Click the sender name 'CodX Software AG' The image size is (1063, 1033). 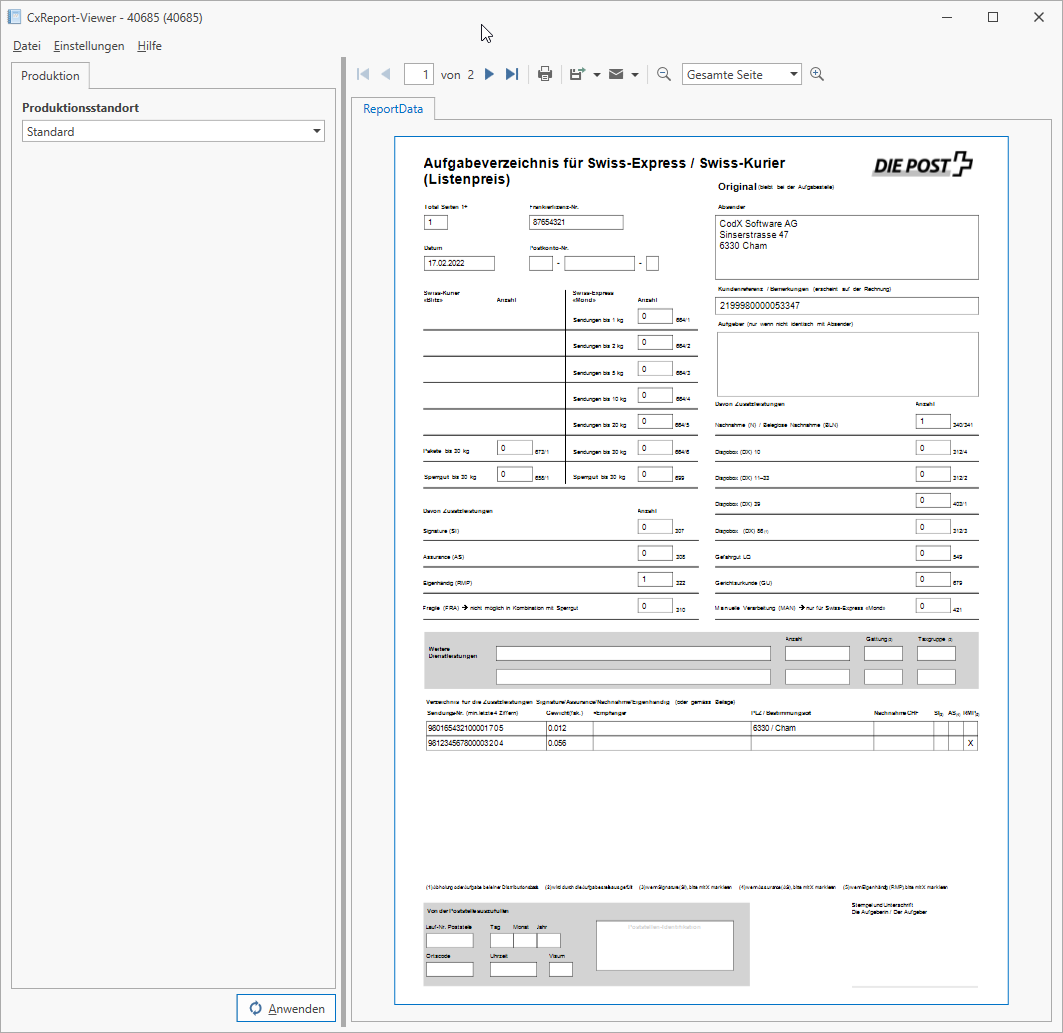click(x=759, y=224)
